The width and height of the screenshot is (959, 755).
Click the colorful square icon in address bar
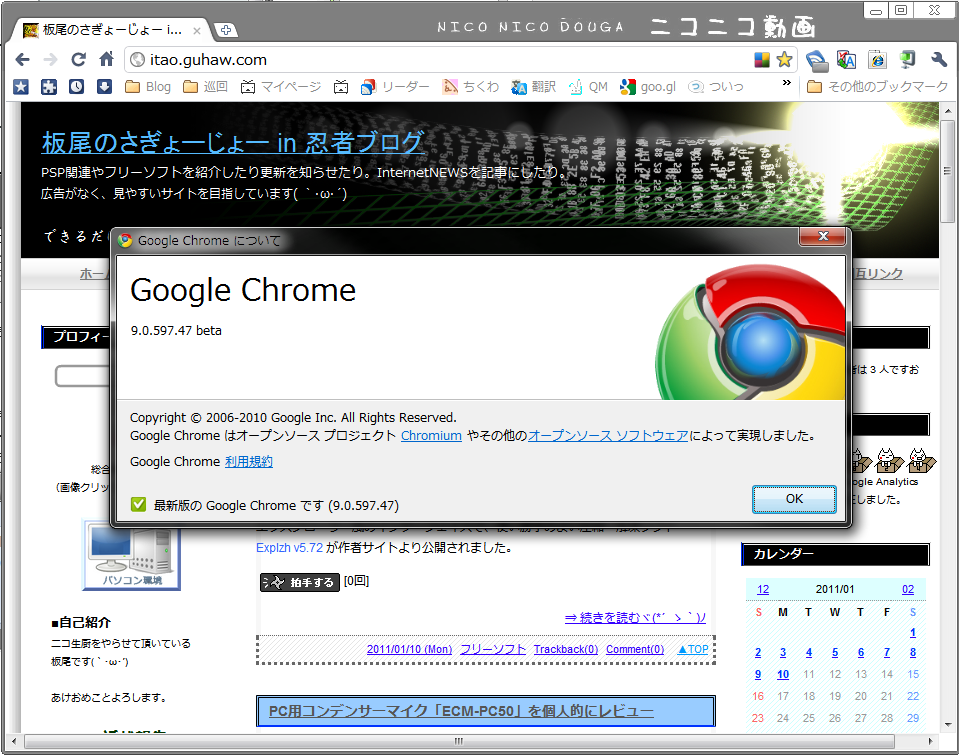click(x=761, y=60)
